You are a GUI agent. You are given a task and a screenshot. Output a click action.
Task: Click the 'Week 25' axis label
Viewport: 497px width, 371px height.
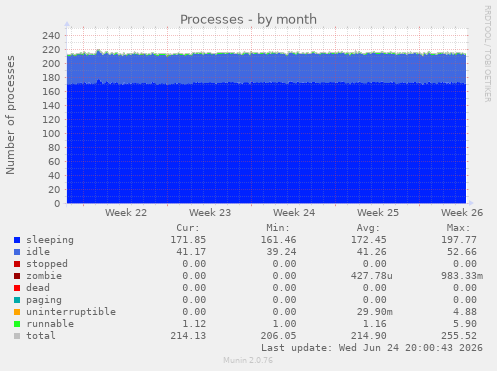378,213
